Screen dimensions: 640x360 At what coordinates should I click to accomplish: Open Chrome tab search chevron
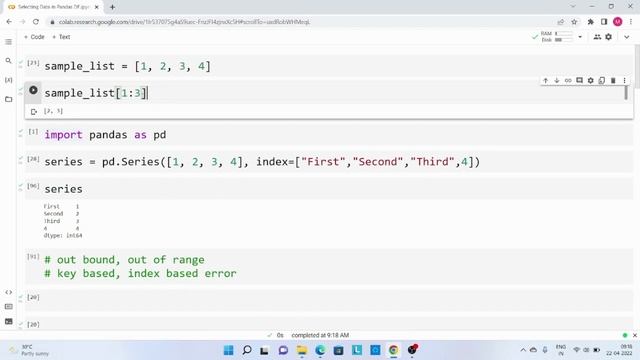pyautogui.click(x=573, y=7)
